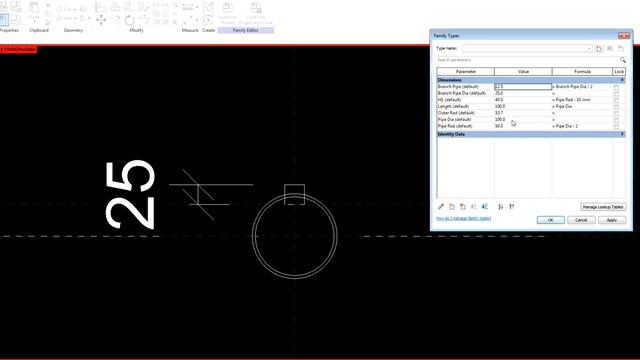This screenshot has width=640, height=360.
Task: Click the Geometry panel label in ribbon
Action: coord(73,31)
